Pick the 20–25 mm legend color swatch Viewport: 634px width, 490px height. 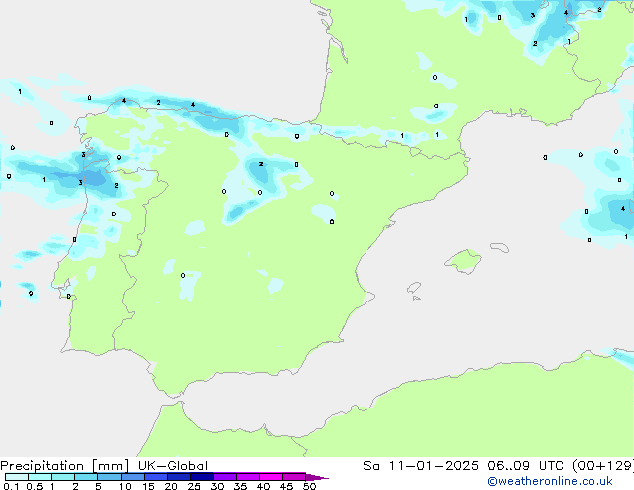pyautogui.click(x=178, y=477)
